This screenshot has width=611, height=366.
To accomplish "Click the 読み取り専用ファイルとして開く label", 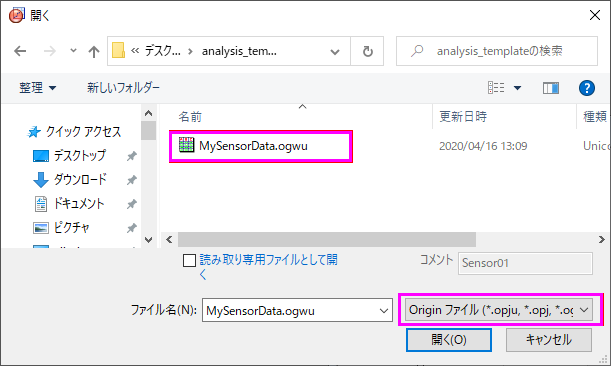I will coord(268,267).
